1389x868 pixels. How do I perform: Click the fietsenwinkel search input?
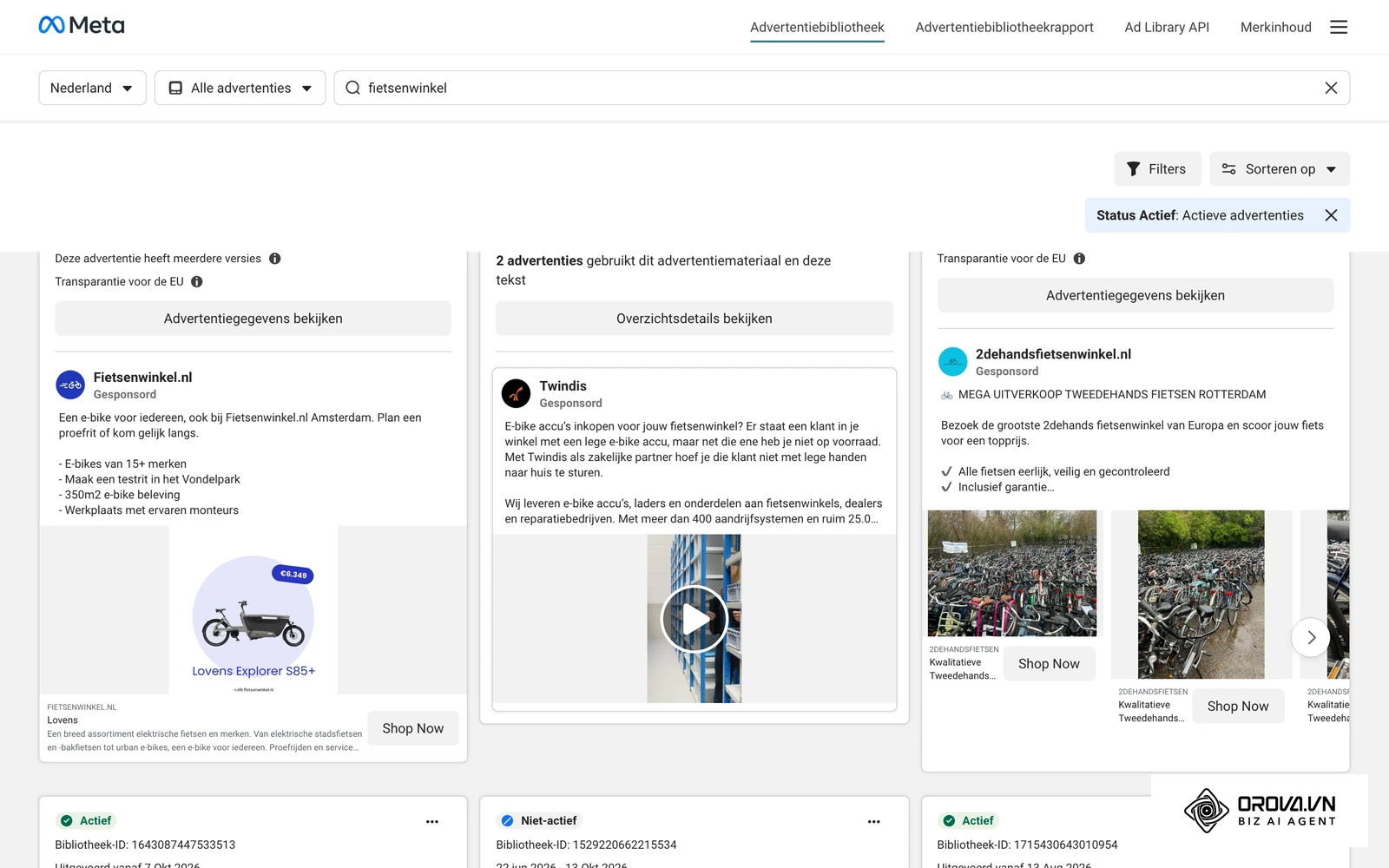tap(841, 88)
